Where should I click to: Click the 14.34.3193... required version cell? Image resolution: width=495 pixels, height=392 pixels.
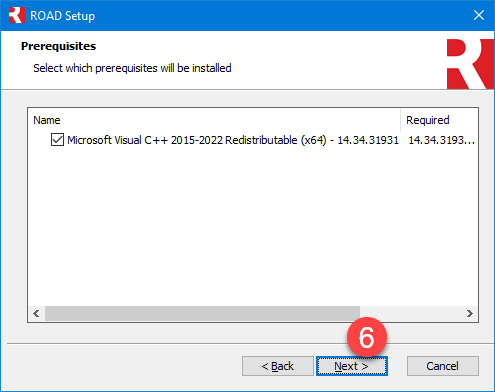point(441,140)
